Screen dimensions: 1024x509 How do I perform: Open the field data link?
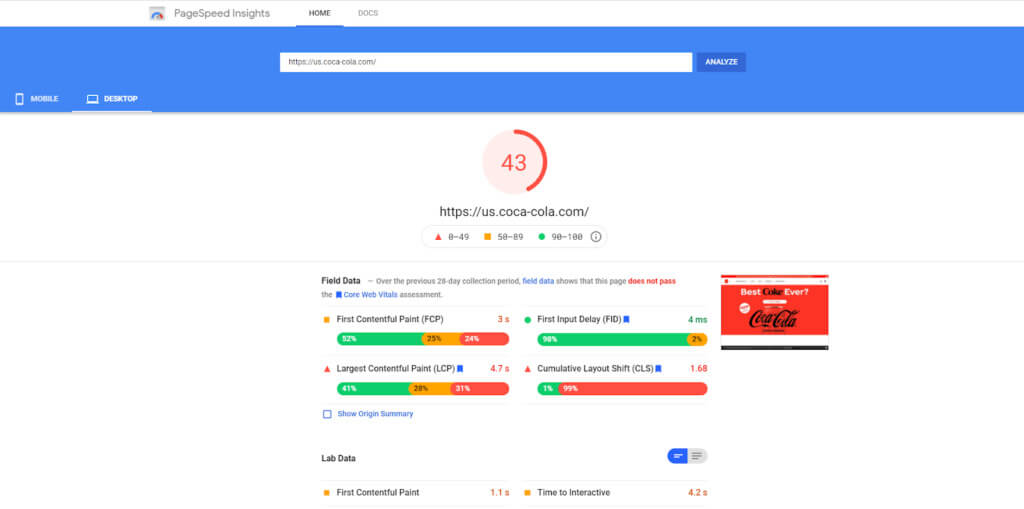coord(538,281)
